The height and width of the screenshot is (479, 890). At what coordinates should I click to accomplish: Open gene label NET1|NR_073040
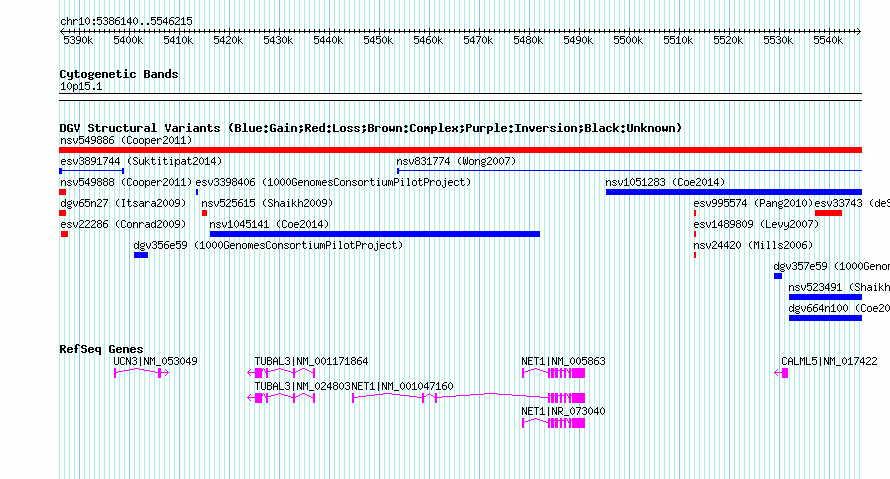(x=563, y=411)
